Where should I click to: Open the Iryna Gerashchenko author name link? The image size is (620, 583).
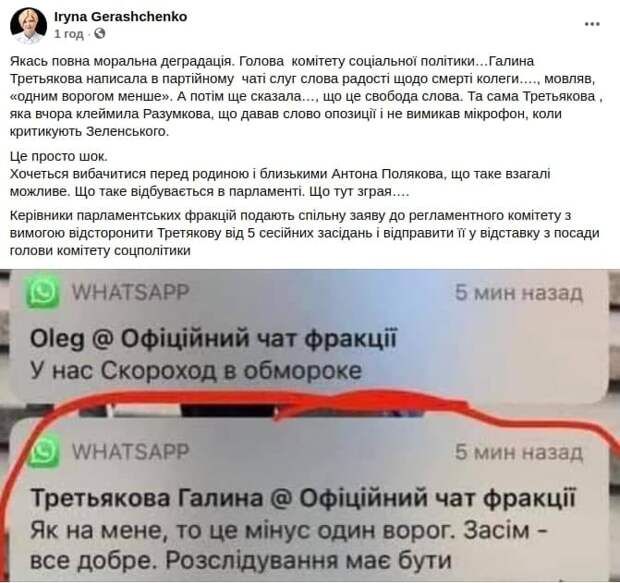pos(121,17)
